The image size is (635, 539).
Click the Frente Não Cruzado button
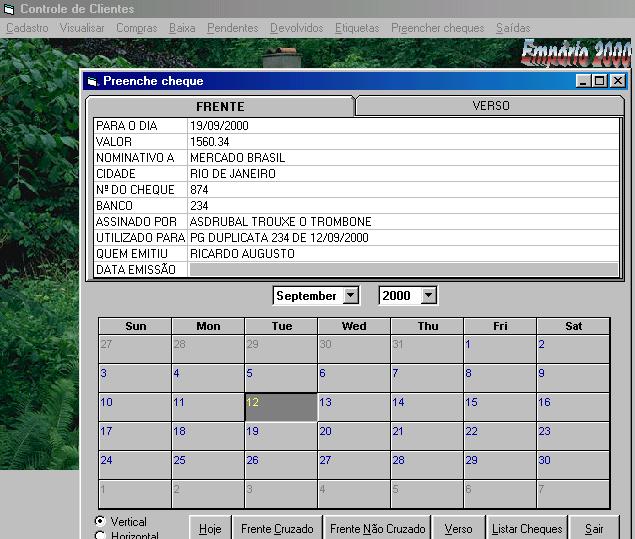tap(377, 528)
